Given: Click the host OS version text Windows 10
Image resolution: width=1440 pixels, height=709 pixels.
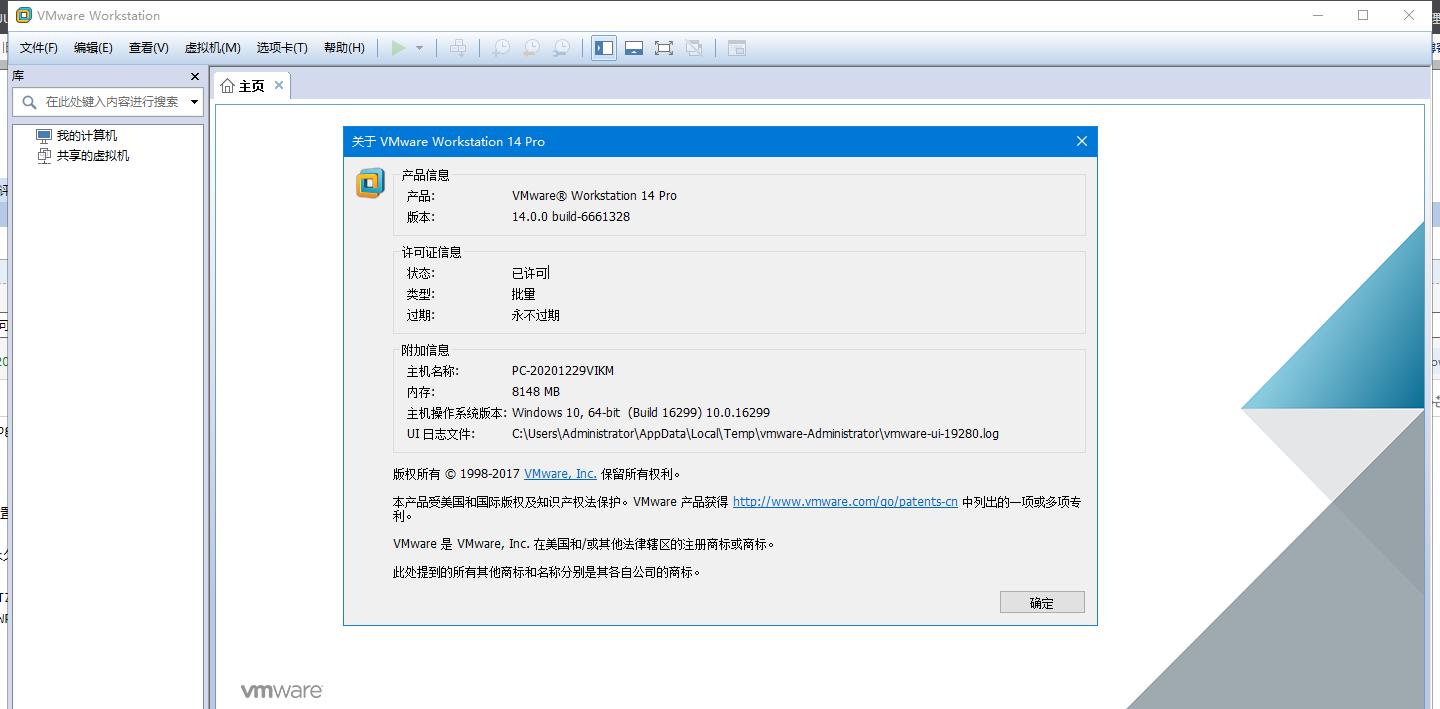Looking at the screenshot, I should (641, 413).
